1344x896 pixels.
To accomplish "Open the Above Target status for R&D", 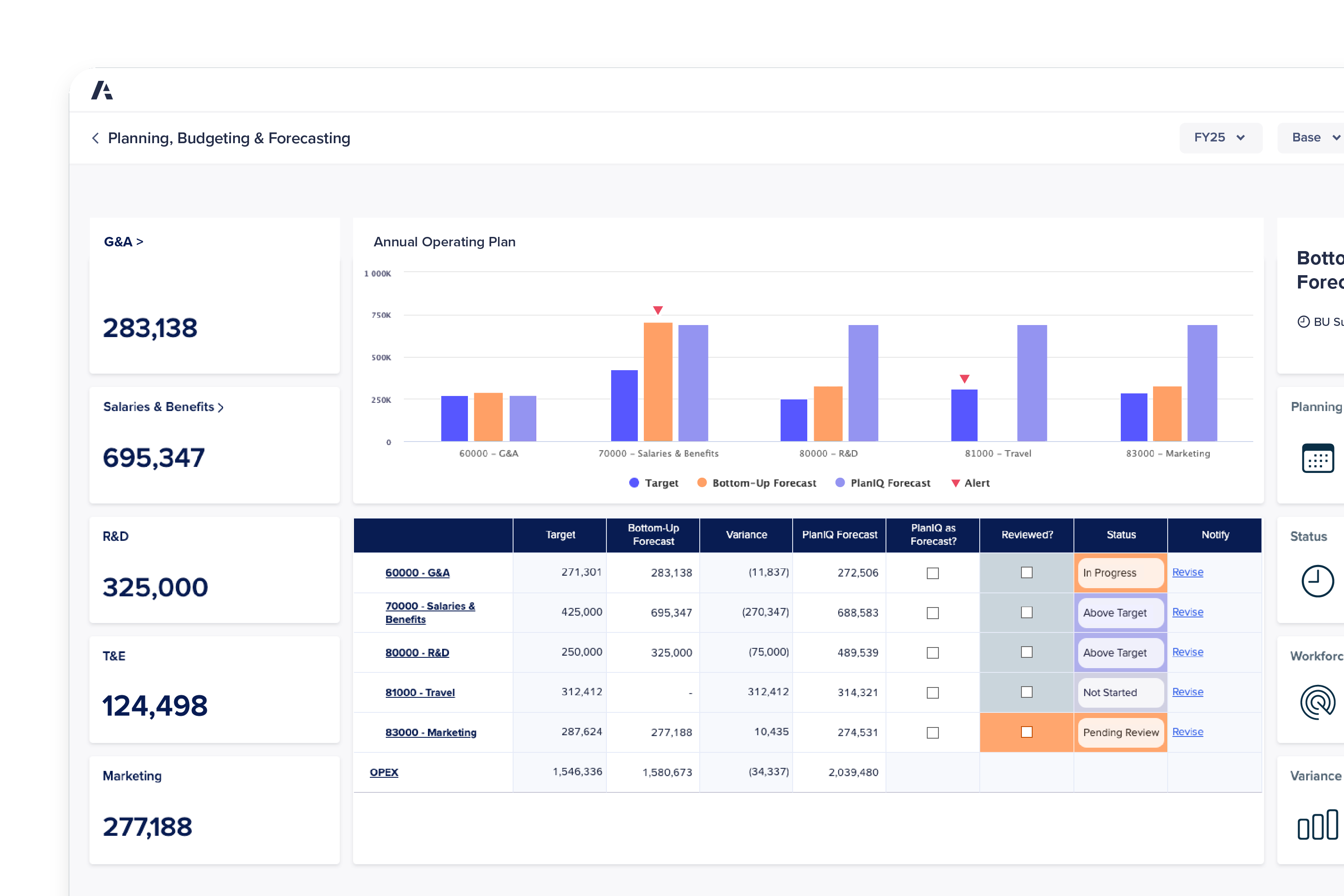I will [1120, 653].
